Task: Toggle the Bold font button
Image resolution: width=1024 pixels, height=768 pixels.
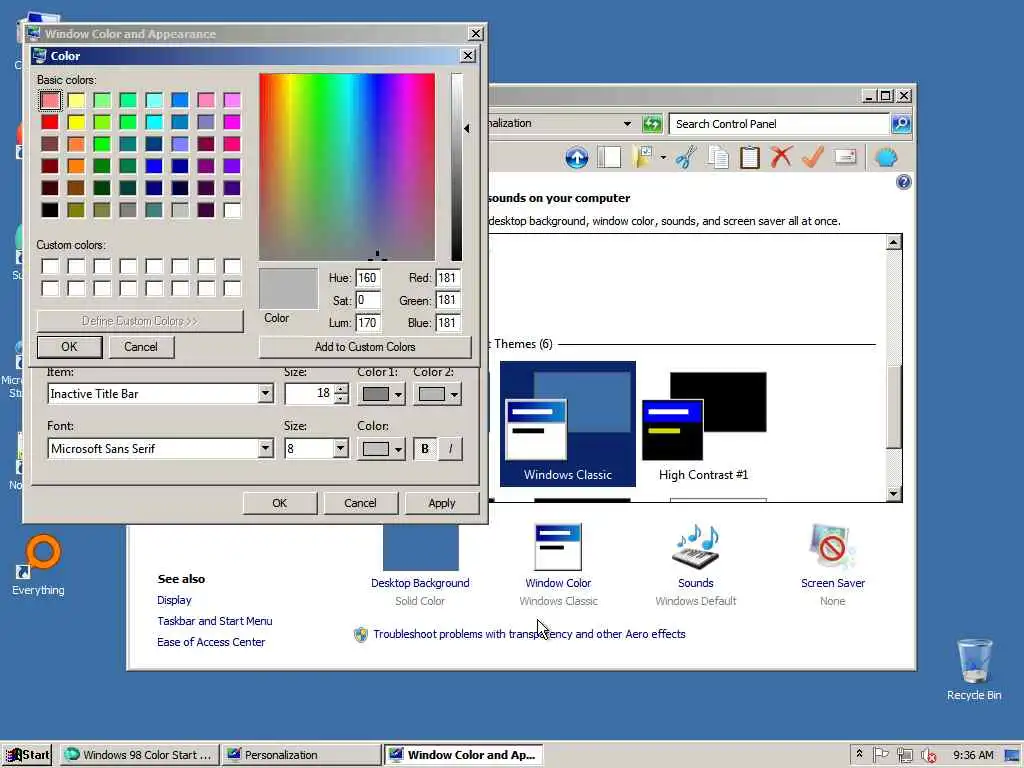Action: 425,449
